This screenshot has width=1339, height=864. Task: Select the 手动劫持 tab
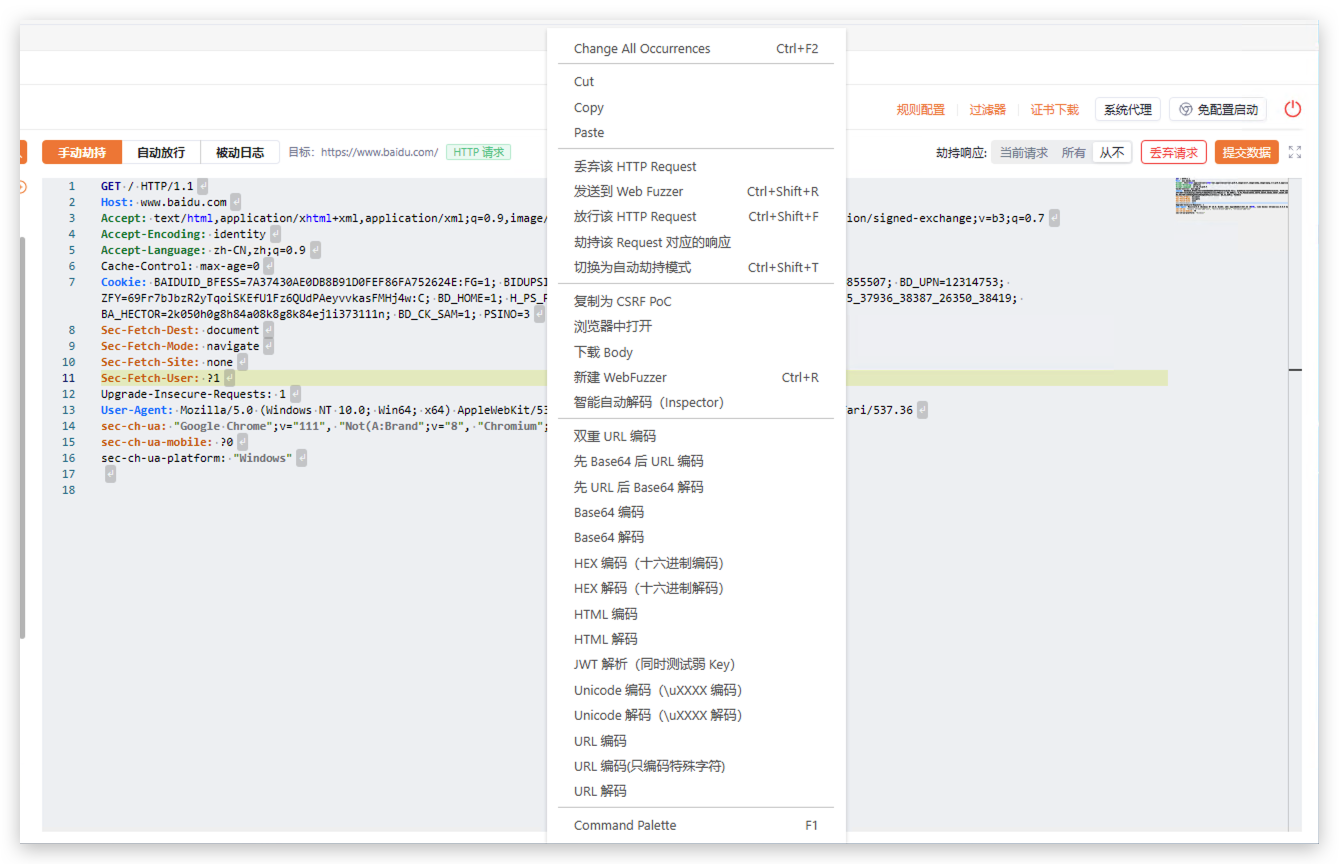pos(82,153)
